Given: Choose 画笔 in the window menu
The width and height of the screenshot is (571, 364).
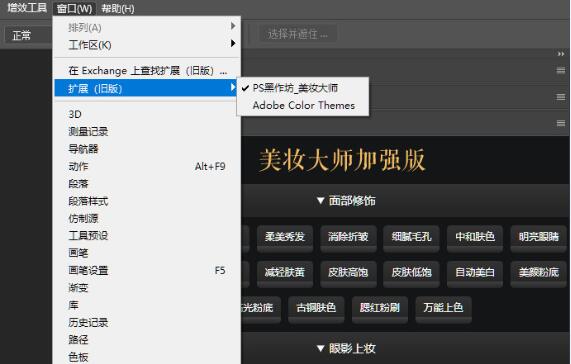Looking at the screenshot, I should pyautogui.click(x=147, y=253).
